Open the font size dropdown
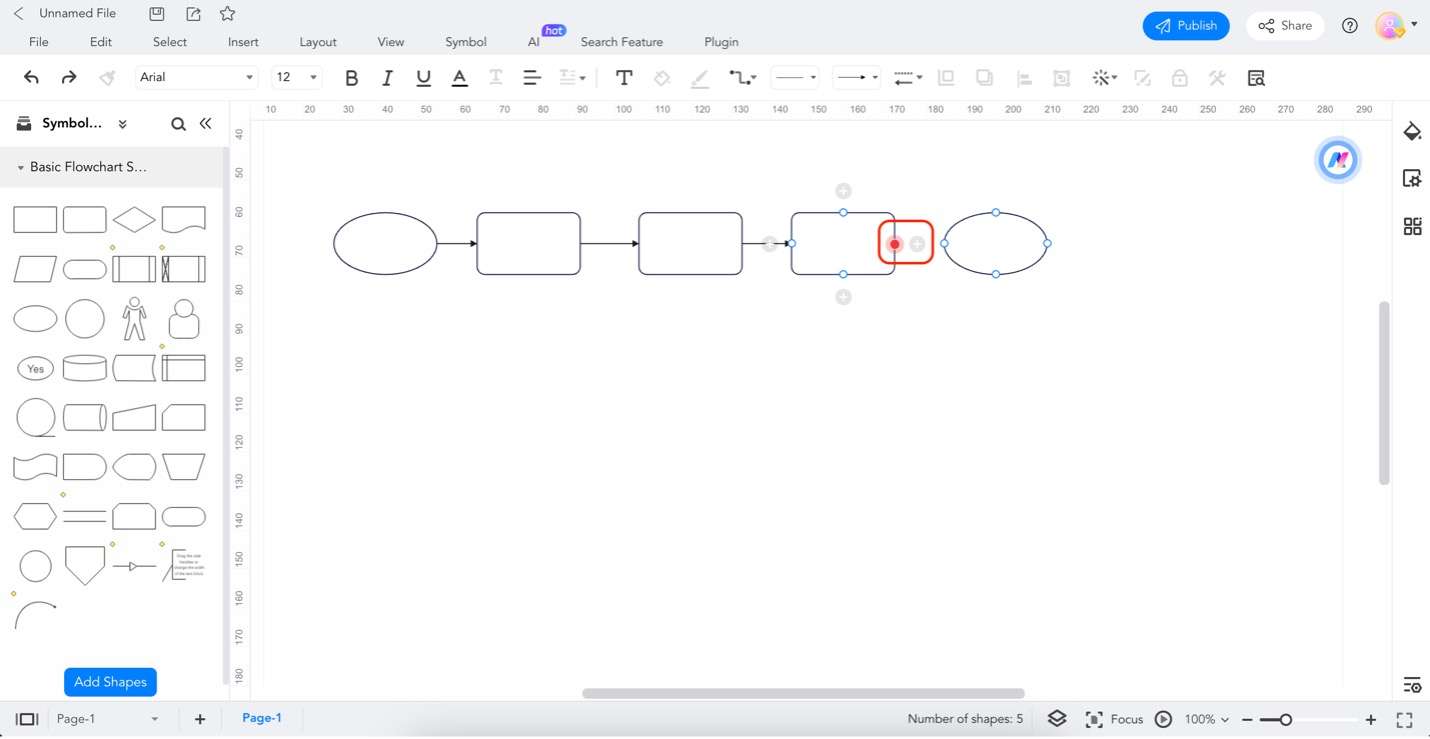Image resolution: width=1430 pixels, height=739 pixels. (297, 77)
